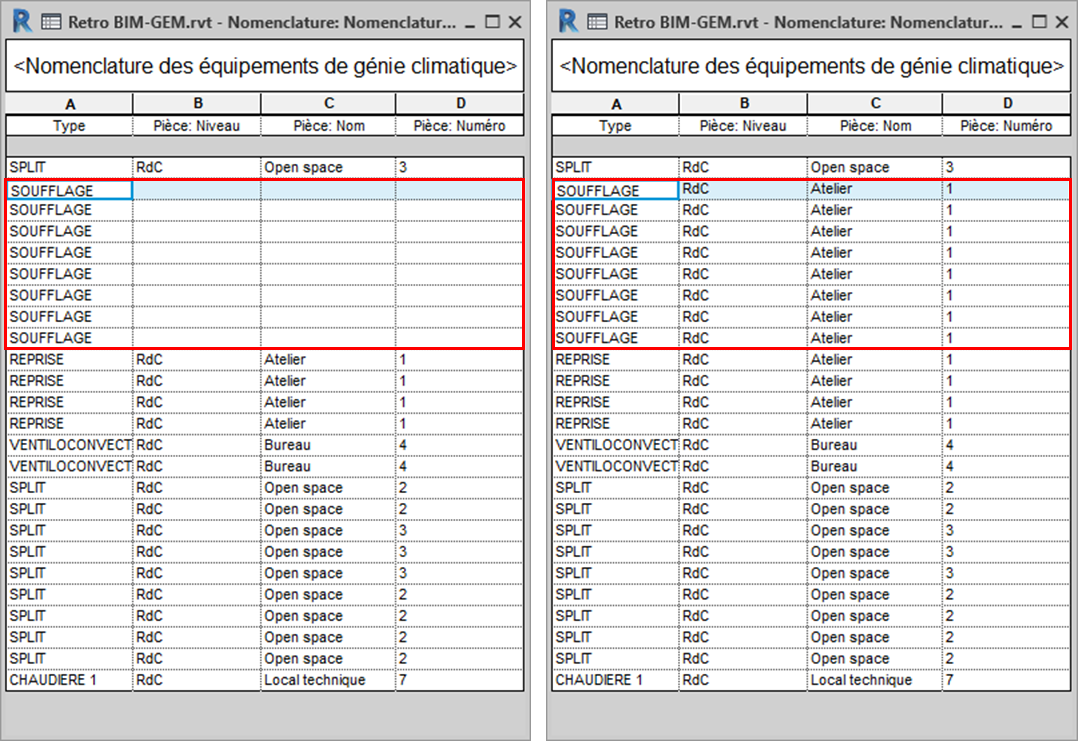
Task: Select column C header in left schedule
Action: pyautogui.click(x=328, y=104)
